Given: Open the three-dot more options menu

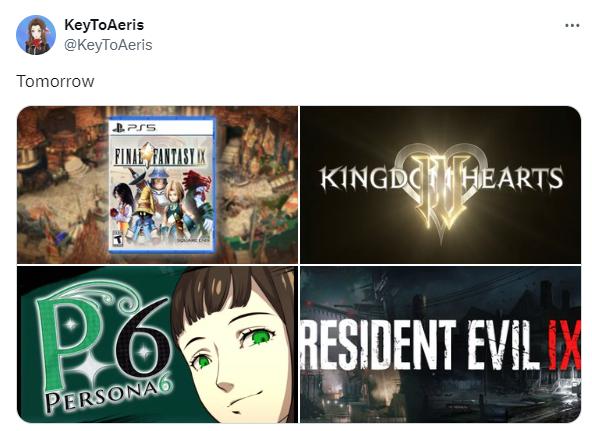Looking at the screenshot, I should point(572,26).
